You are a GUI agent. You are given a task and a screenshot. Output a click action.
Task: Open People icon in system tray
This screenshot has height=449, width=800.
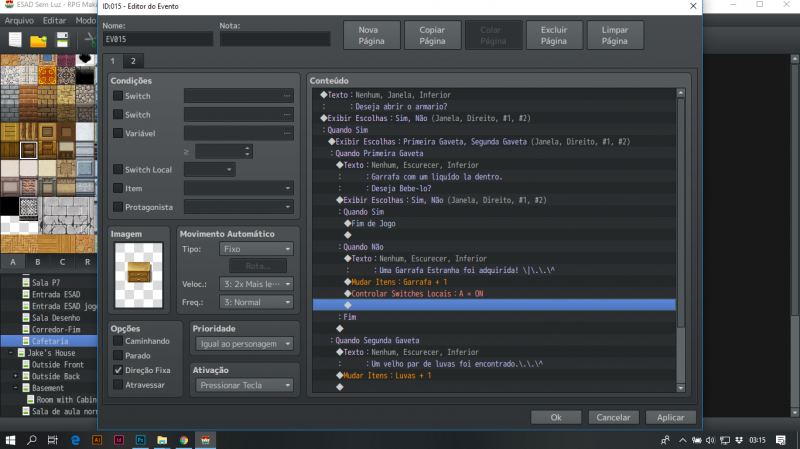pyautogui.click(x=665, y=440)
